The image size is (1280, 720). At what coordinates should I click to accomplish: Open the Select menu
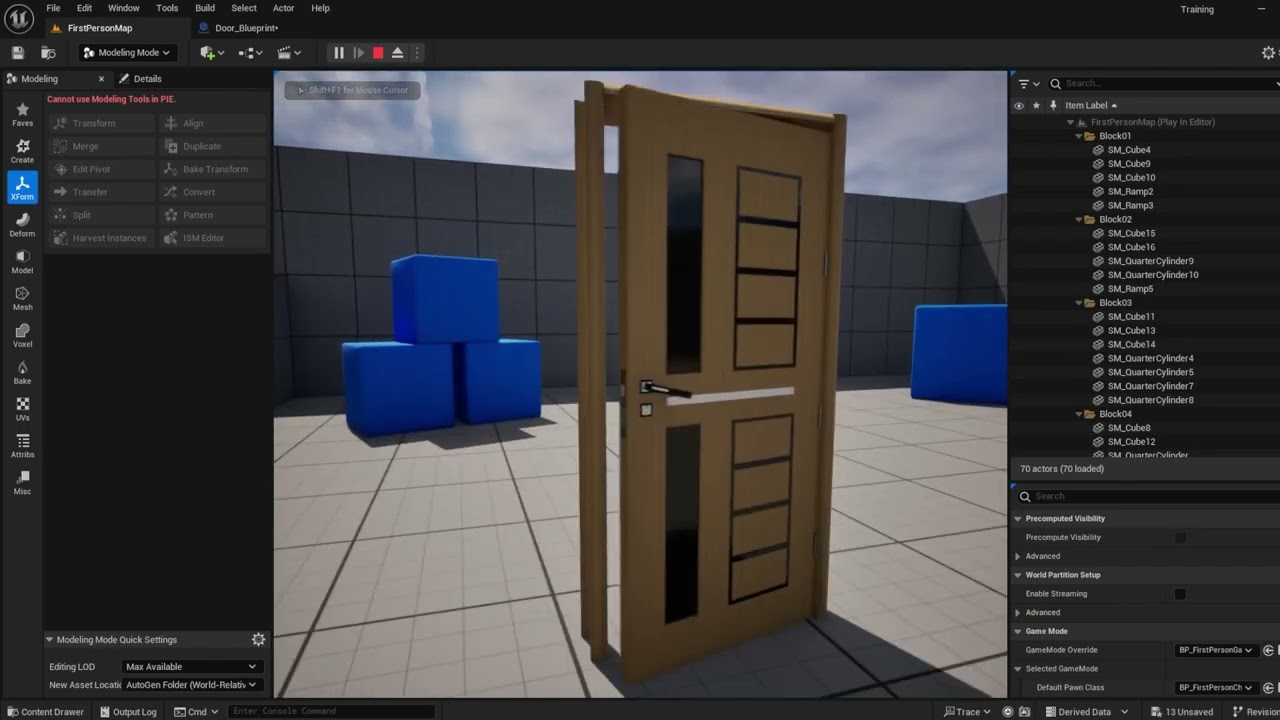tap(244, 8)
